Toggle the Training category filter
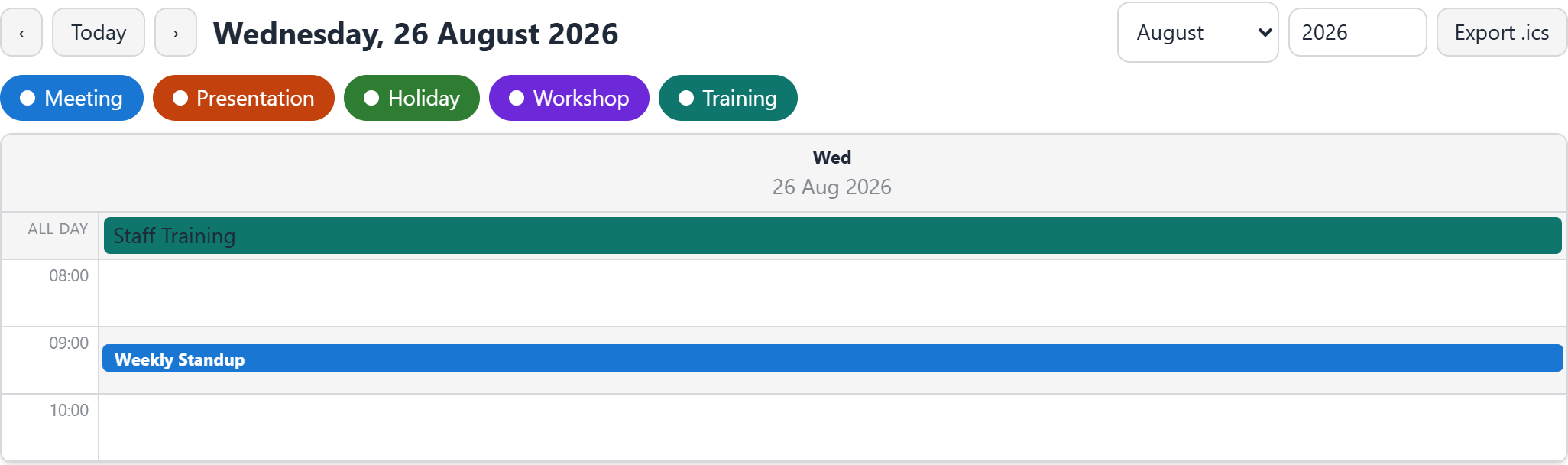 728,98
